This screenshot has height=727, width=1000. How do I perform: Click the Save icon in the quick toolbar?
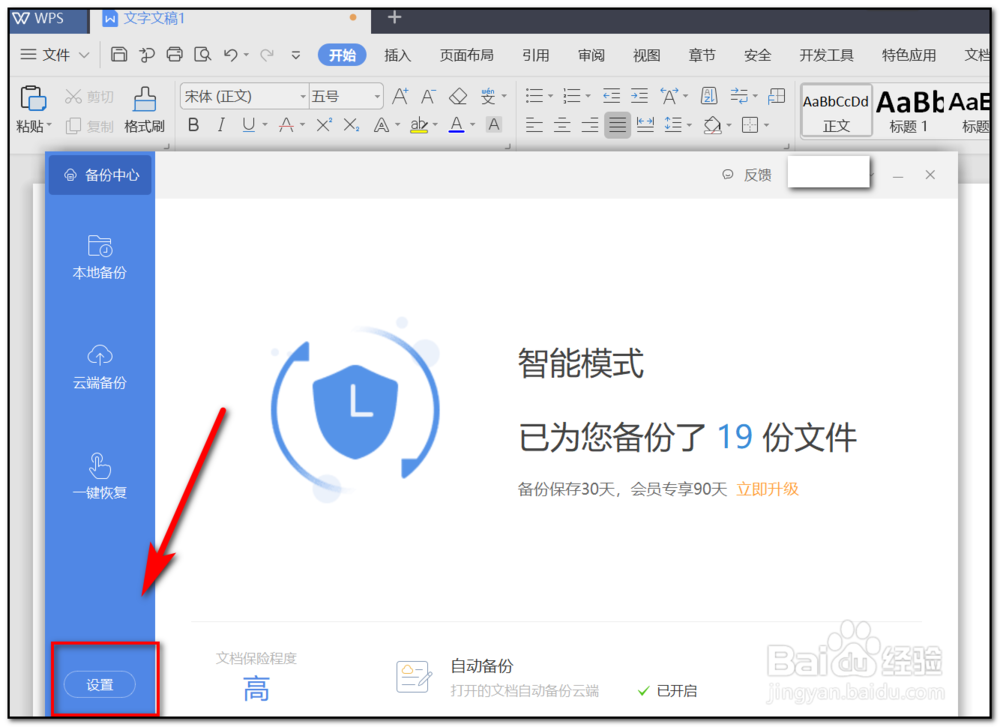click(119, 55)
